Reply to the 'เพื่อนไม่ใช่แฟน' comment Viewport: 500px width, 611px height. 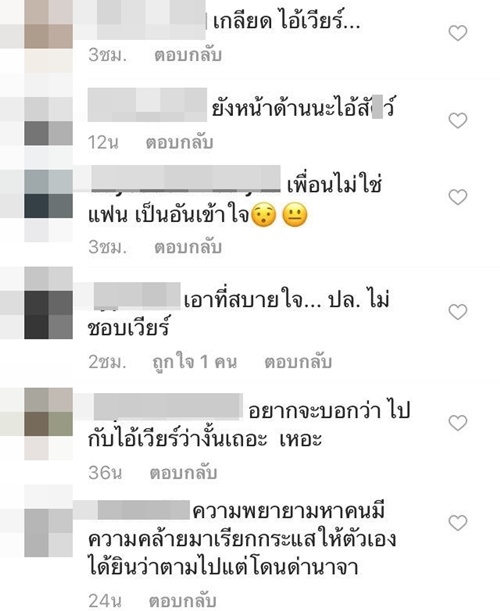click(188, 247)
